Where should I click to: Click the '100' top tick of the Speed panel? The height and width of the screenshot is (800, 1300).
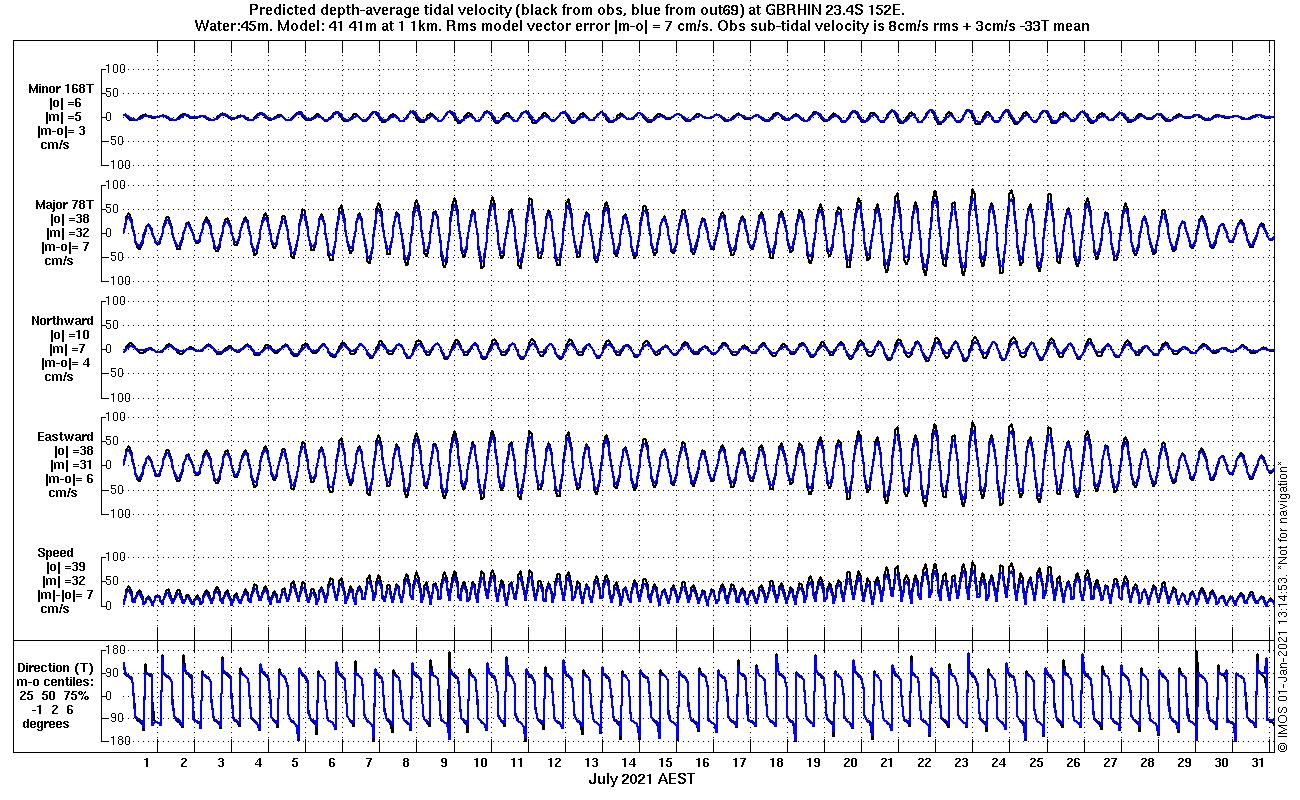coord(115,557)
